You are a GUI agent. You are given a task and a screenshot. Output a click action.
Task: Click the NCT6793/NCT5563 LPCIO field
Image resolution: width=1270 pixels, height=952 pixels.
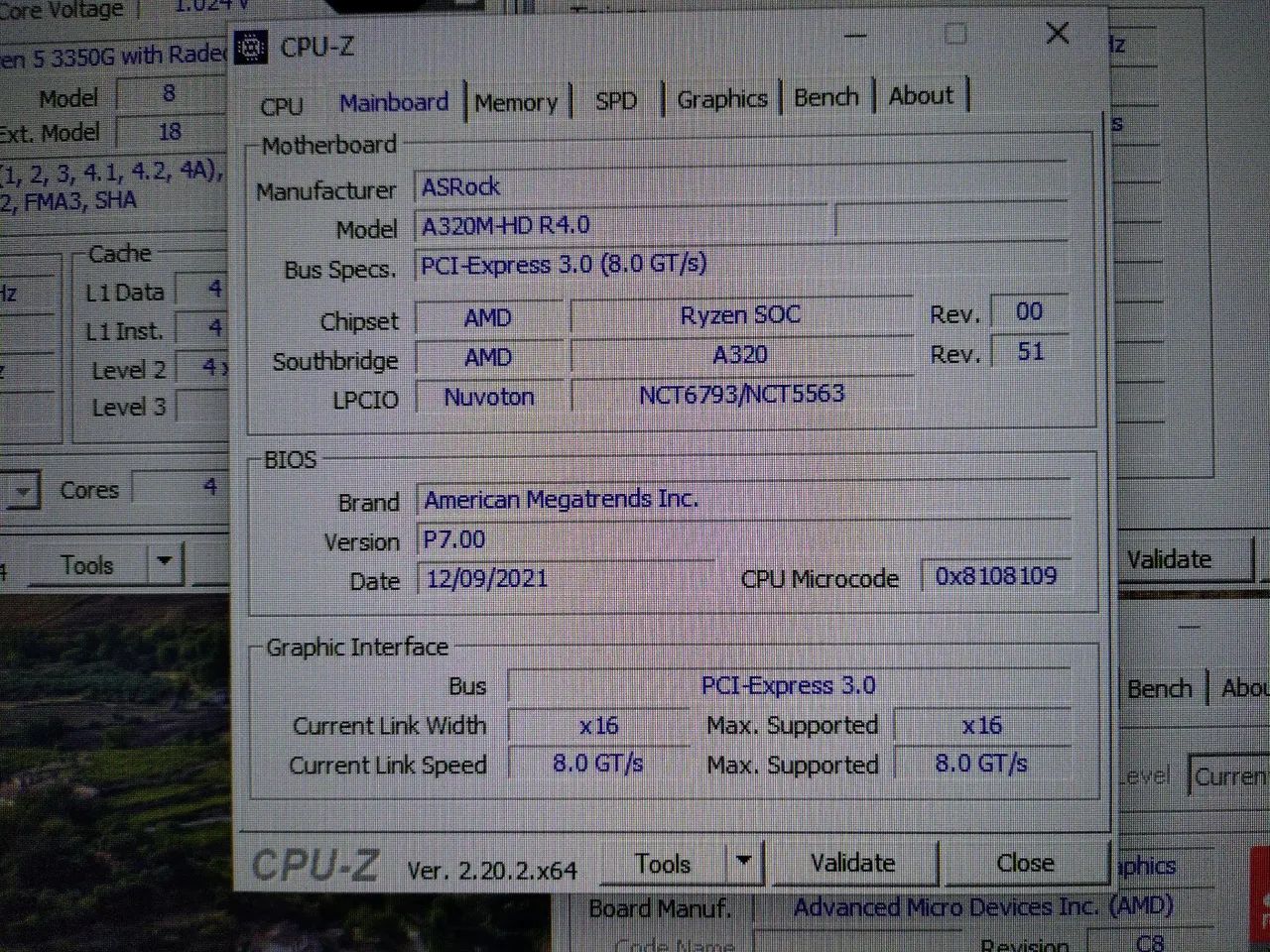pos(740,394)
